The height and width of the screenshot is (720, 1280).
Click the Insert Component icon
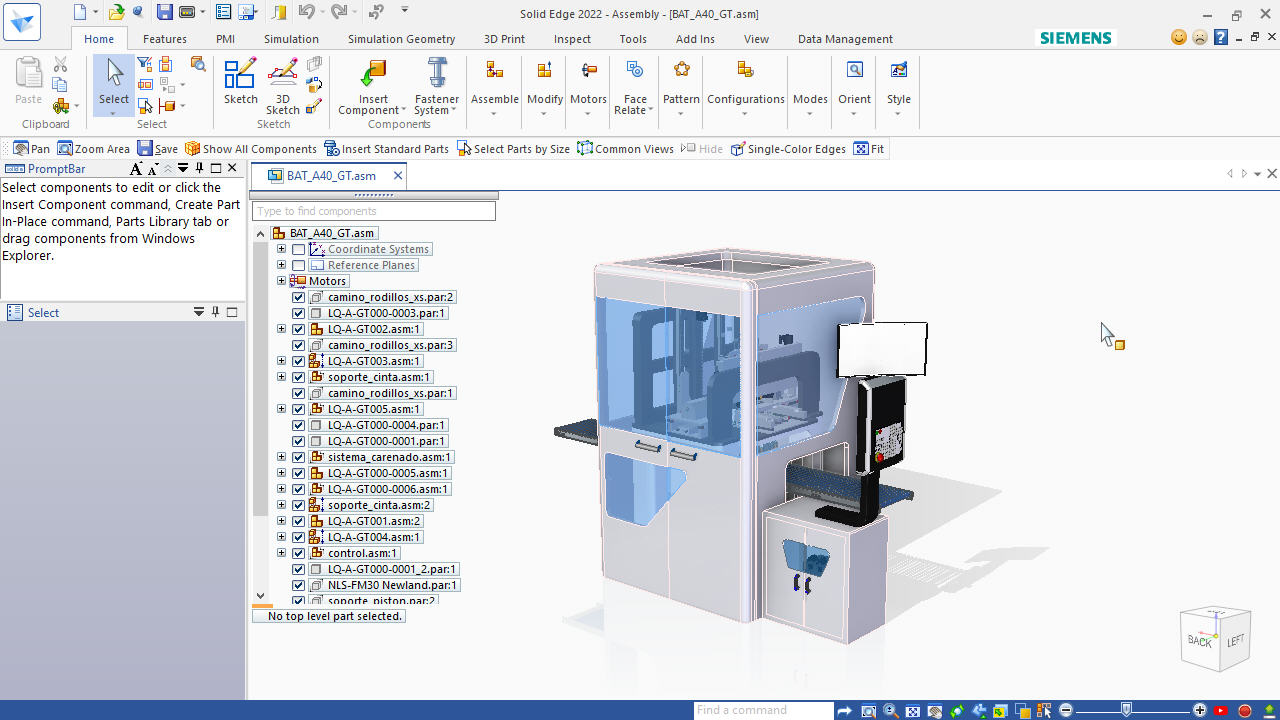373,74
